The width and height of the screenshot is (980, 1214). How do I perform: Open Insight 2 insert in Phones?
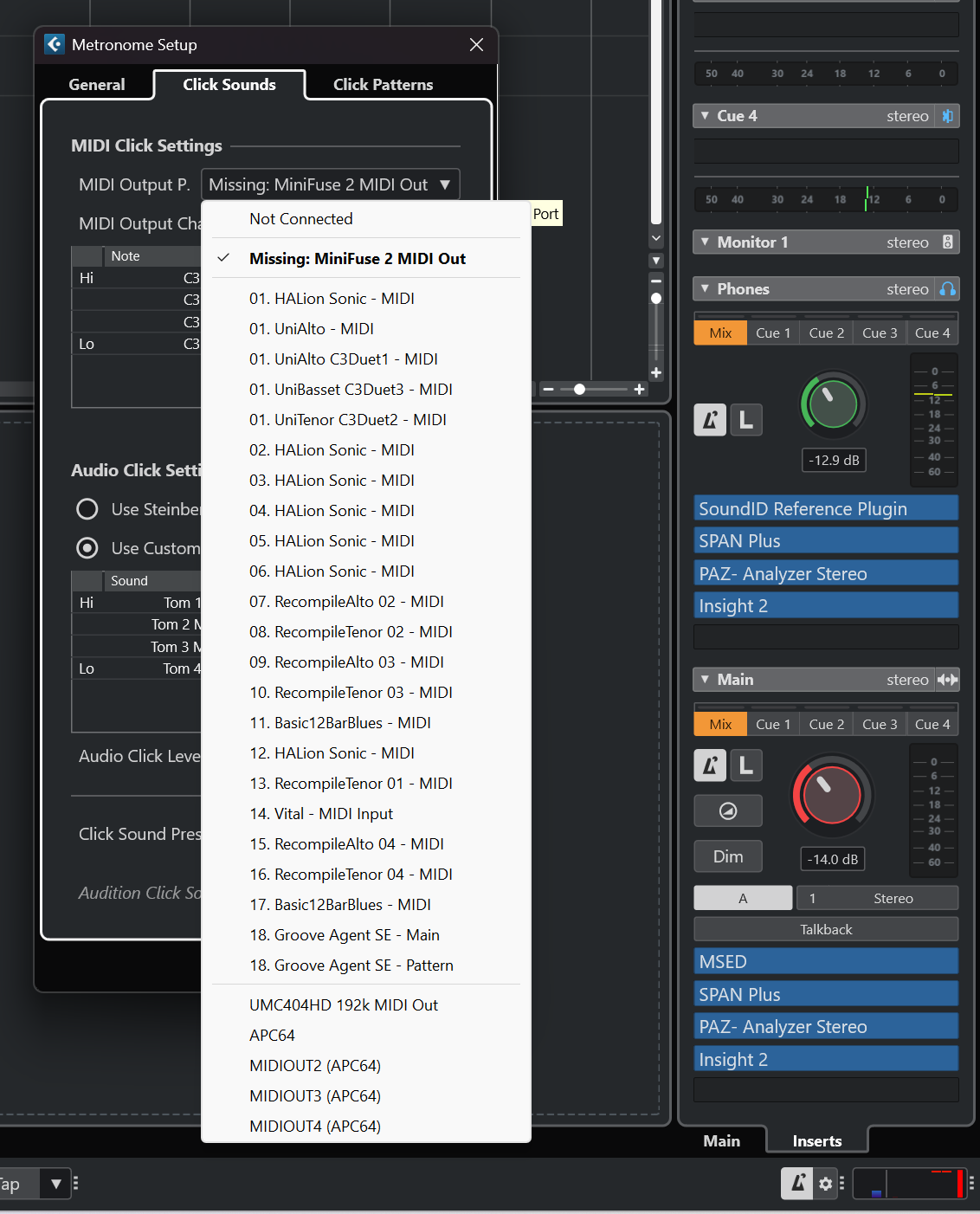826,605
